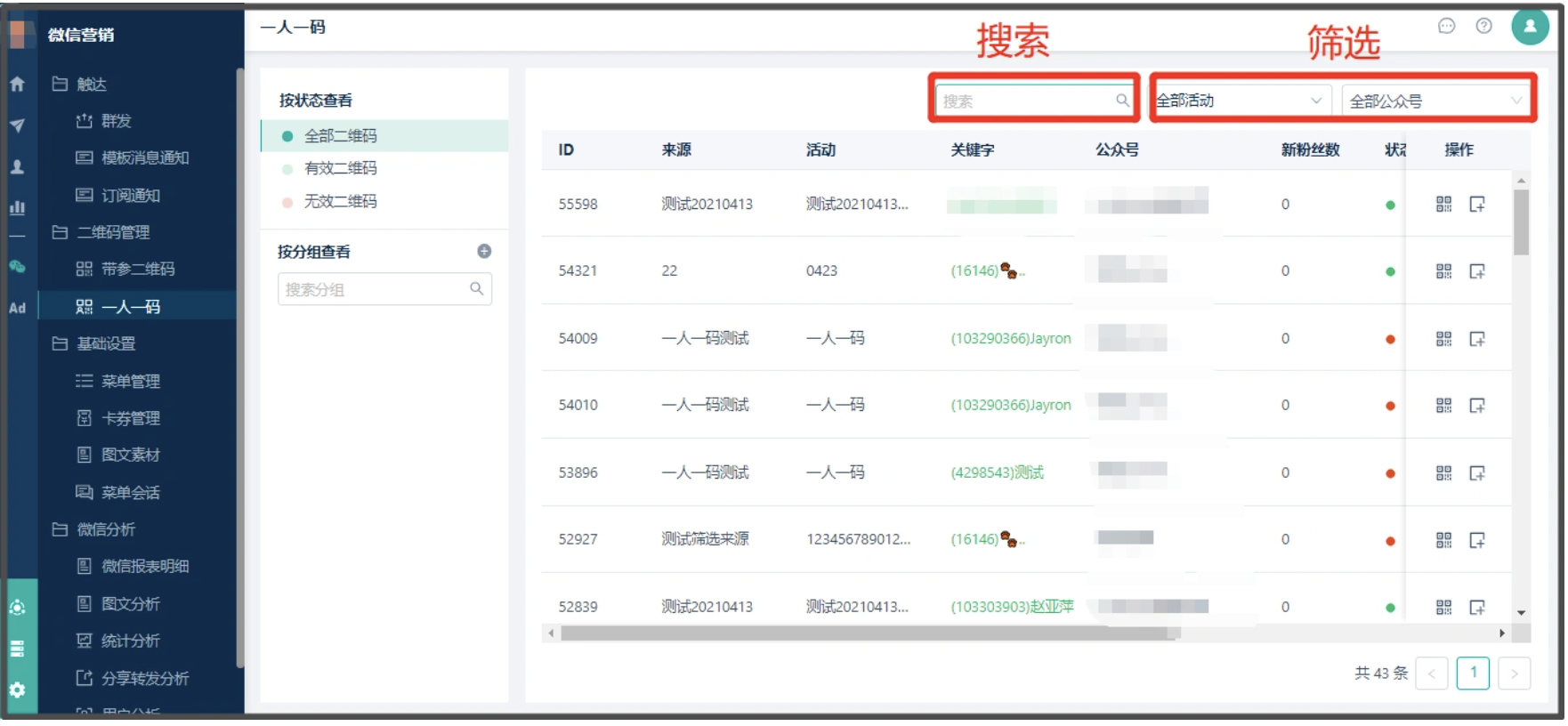The height and width of the screenshot is (726, 1568).
Task: Click export icon for ID 54321
Action: point(1477,271)
